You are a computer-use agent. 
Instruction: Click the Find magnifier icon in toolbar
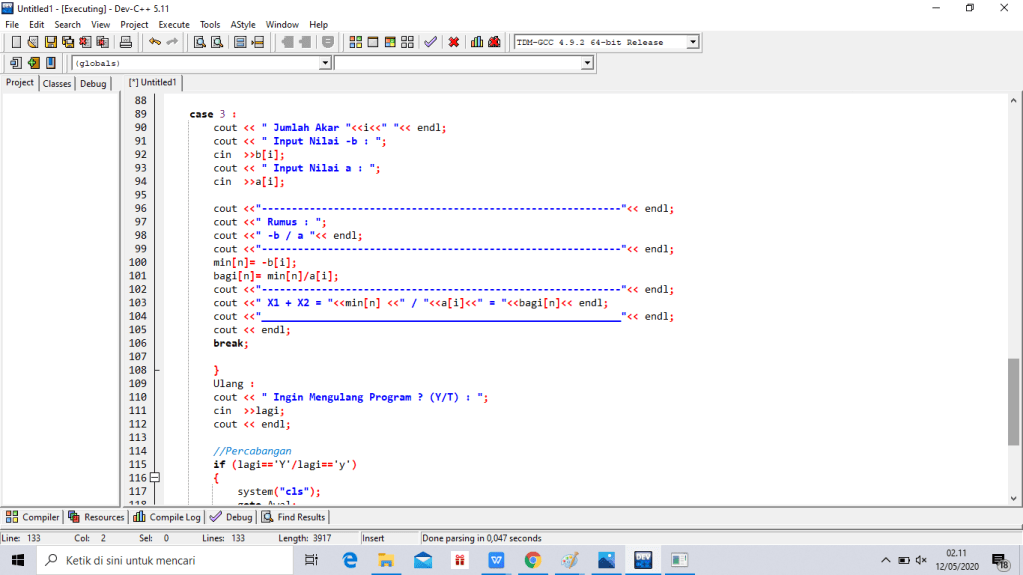pos(199,42)
